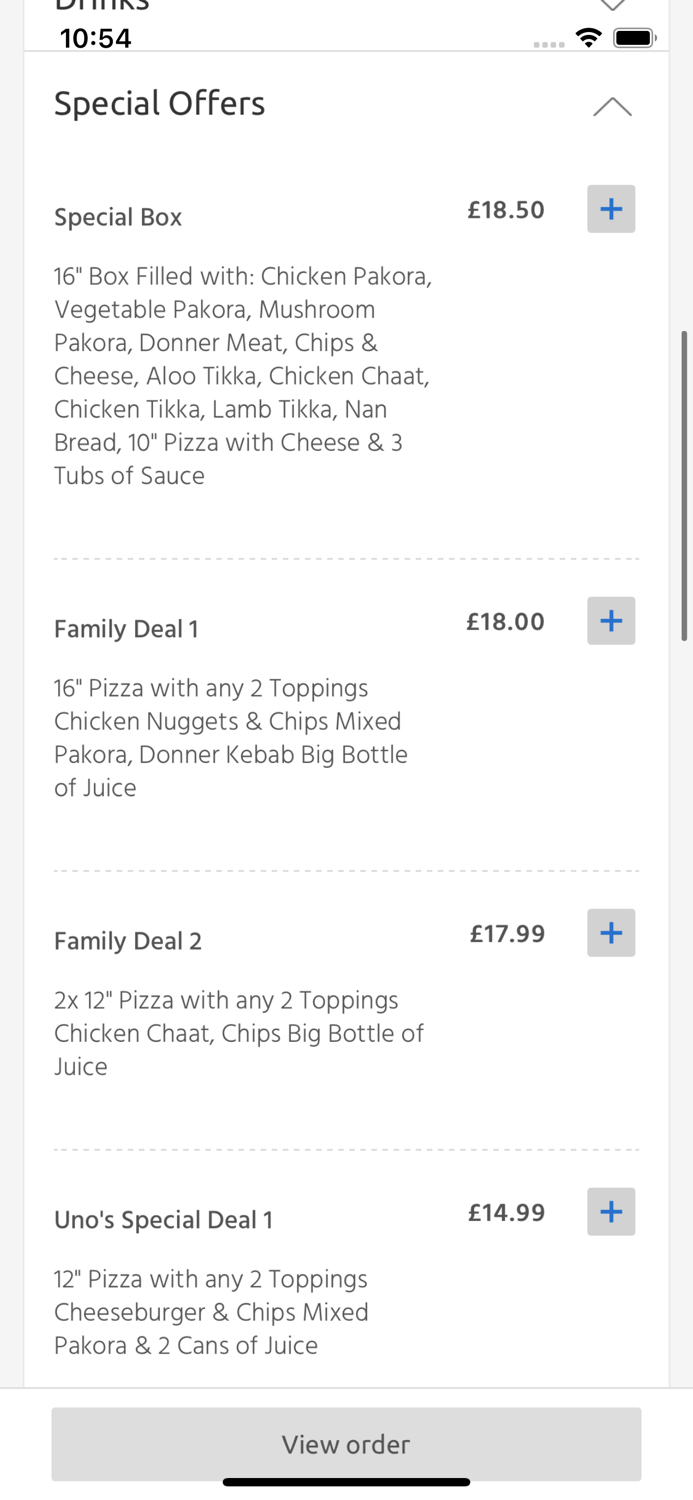Viewport: 693px width, 1500px height.
Task: Tap the Special Offers section heading
Action: point(160,104)
